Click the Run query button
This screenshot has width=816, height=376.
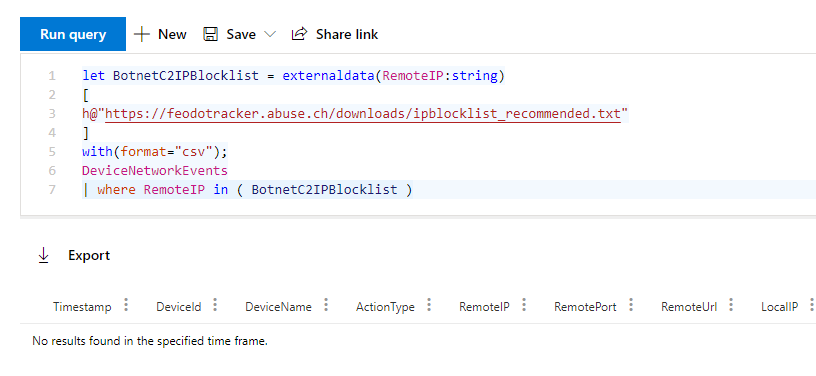pos(73,34)
